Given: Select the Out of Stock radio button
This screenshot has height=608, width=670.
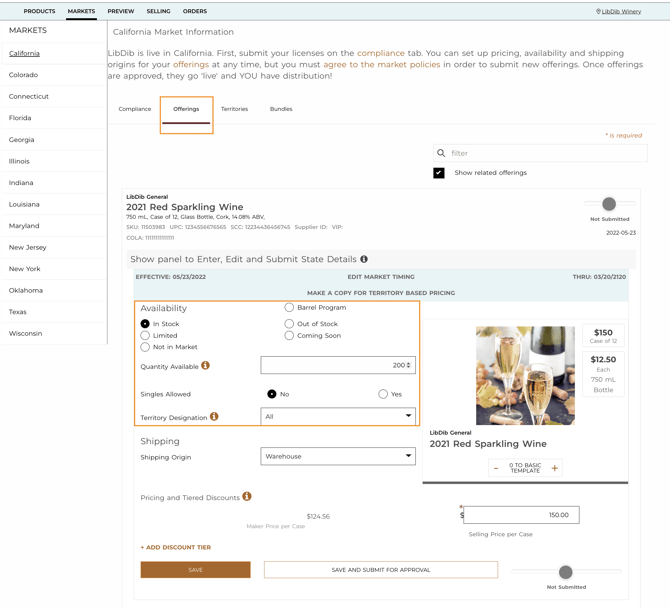Looking at the screenshot, I should point(289,323).
